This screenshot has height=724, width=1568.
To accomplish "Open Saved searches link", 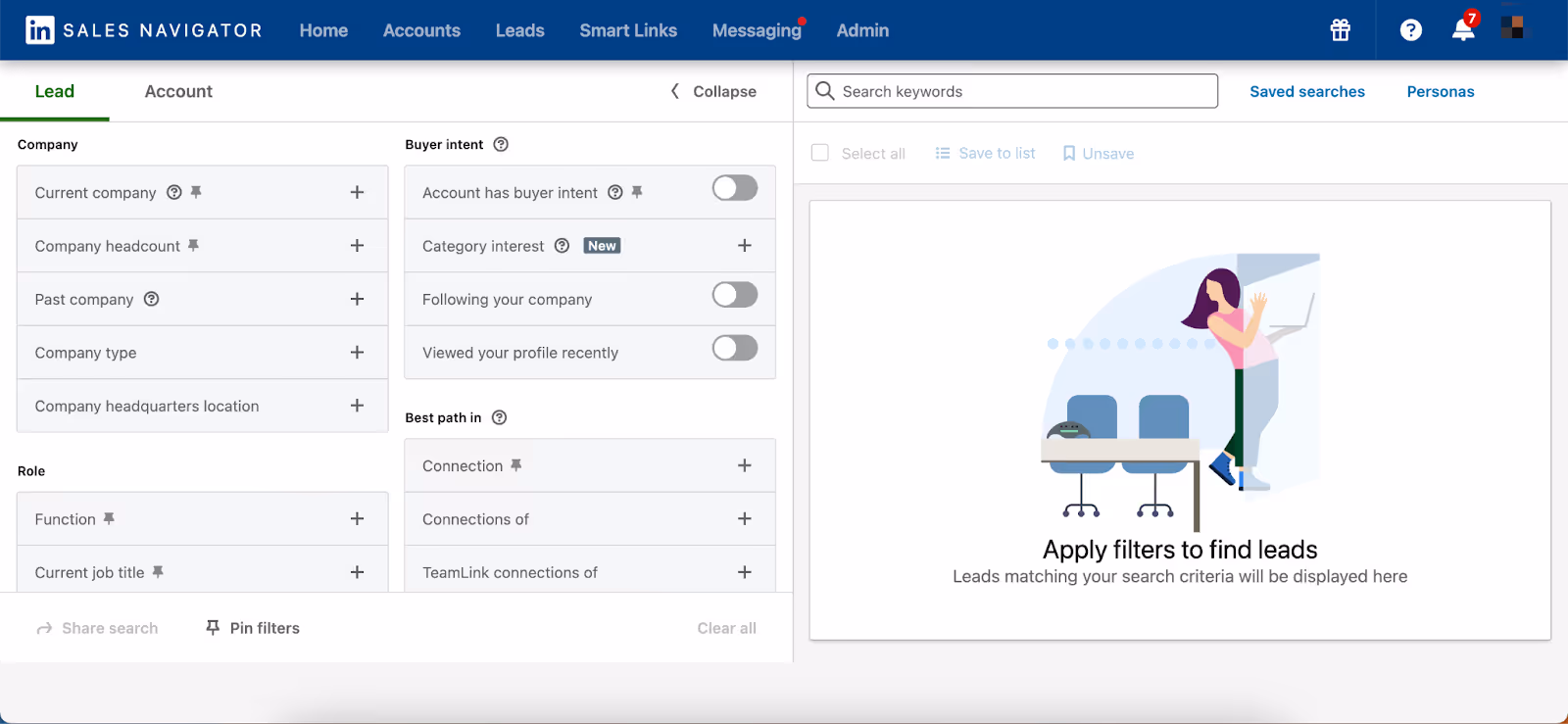I will coord(1307,91).
